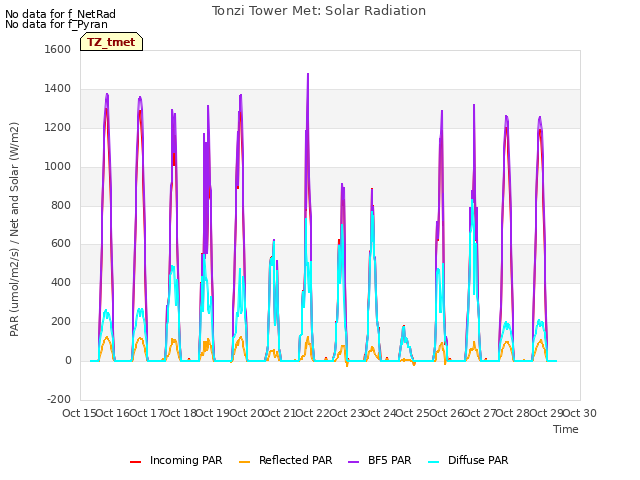Click the Oct 27 x-axis date label

(480, 413)
